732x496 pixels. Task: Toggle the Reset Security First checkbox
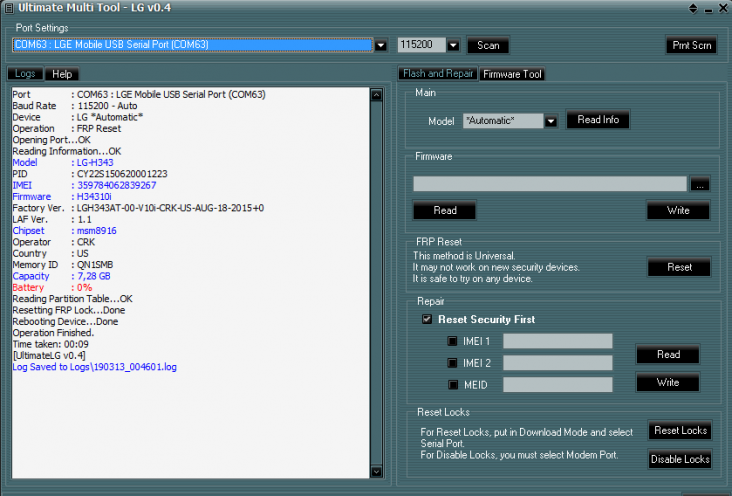point(427,319)
